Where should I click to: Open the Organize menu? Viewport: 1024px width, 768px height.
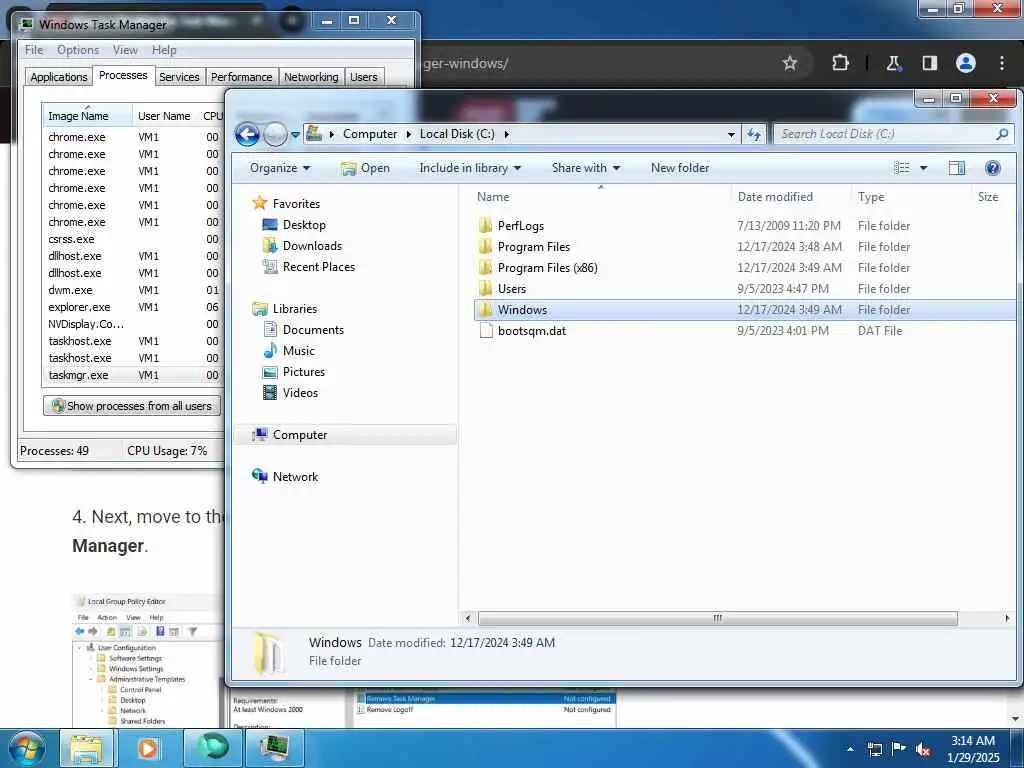[x=280, y=168]
